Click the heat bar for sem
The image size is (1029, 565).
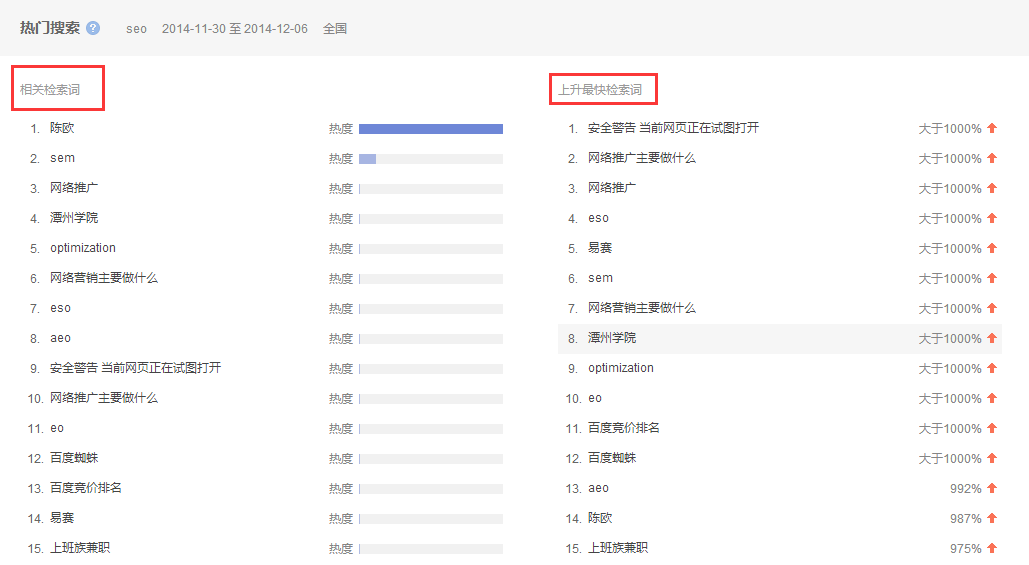(430, 158)
